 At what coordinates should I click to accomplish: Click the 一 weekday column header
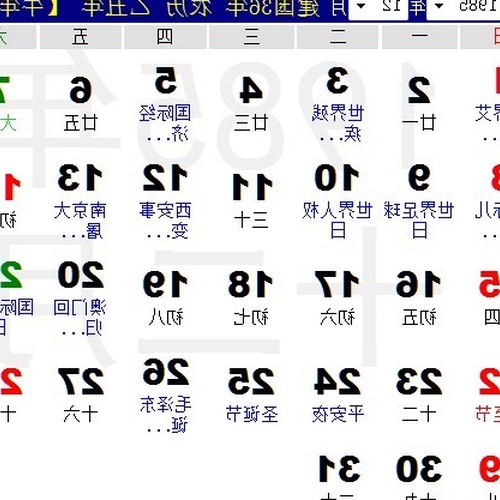click(x=420, y=37)
